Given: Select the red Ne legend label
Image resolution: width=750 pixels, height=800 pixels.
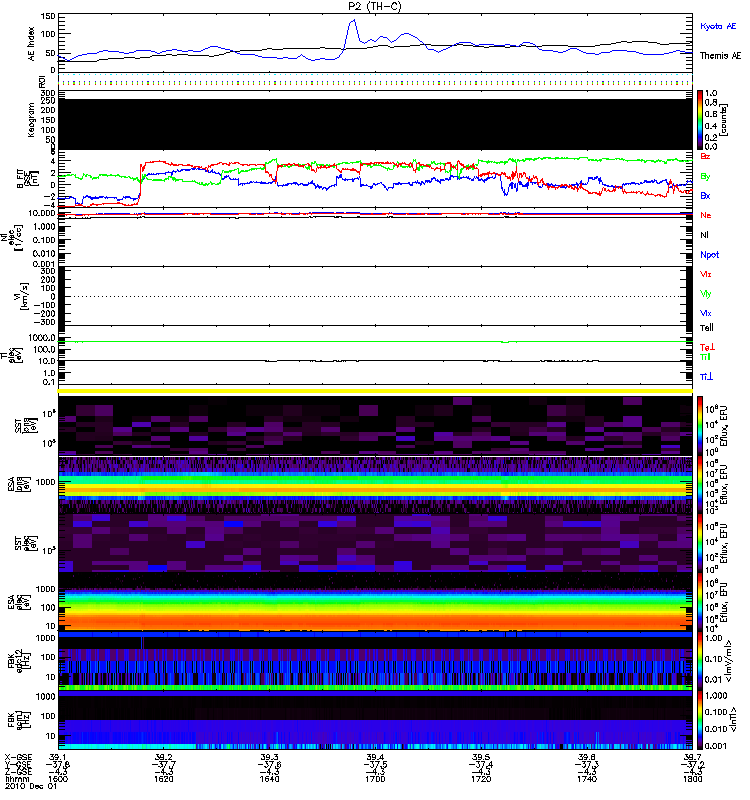Looking at the screenshot, I should click(x=706, y=215).
